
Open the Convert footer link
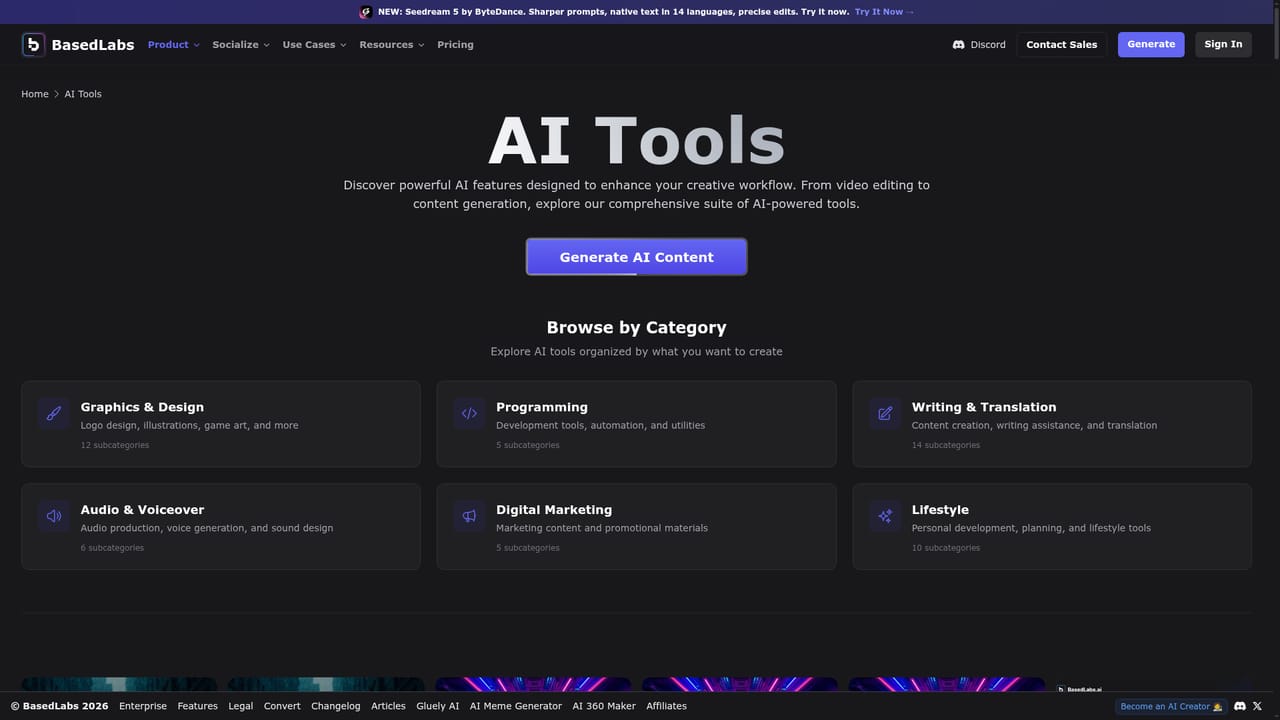tap(282, 706)
